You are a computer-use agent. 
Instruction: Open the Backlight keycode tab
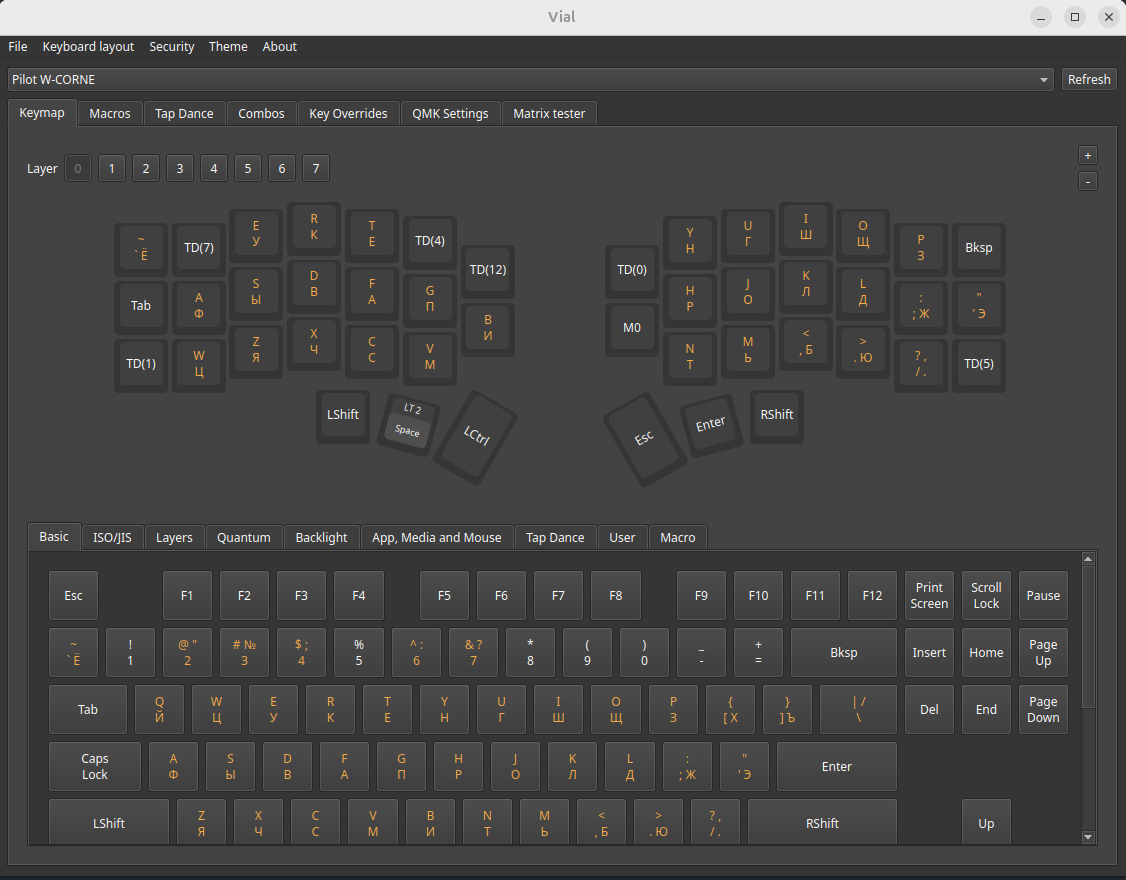322,537
